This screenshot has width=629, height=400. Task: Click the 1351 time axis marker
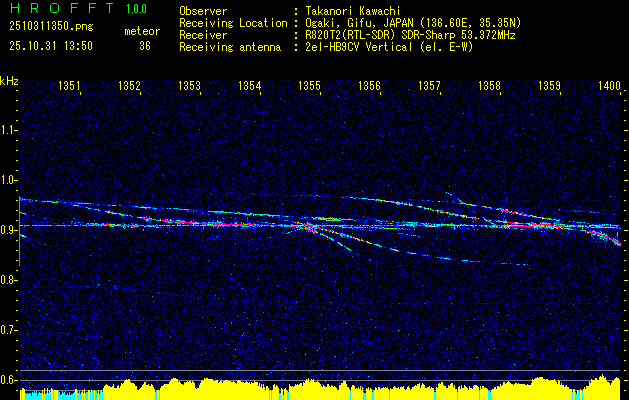pos(69,85)
